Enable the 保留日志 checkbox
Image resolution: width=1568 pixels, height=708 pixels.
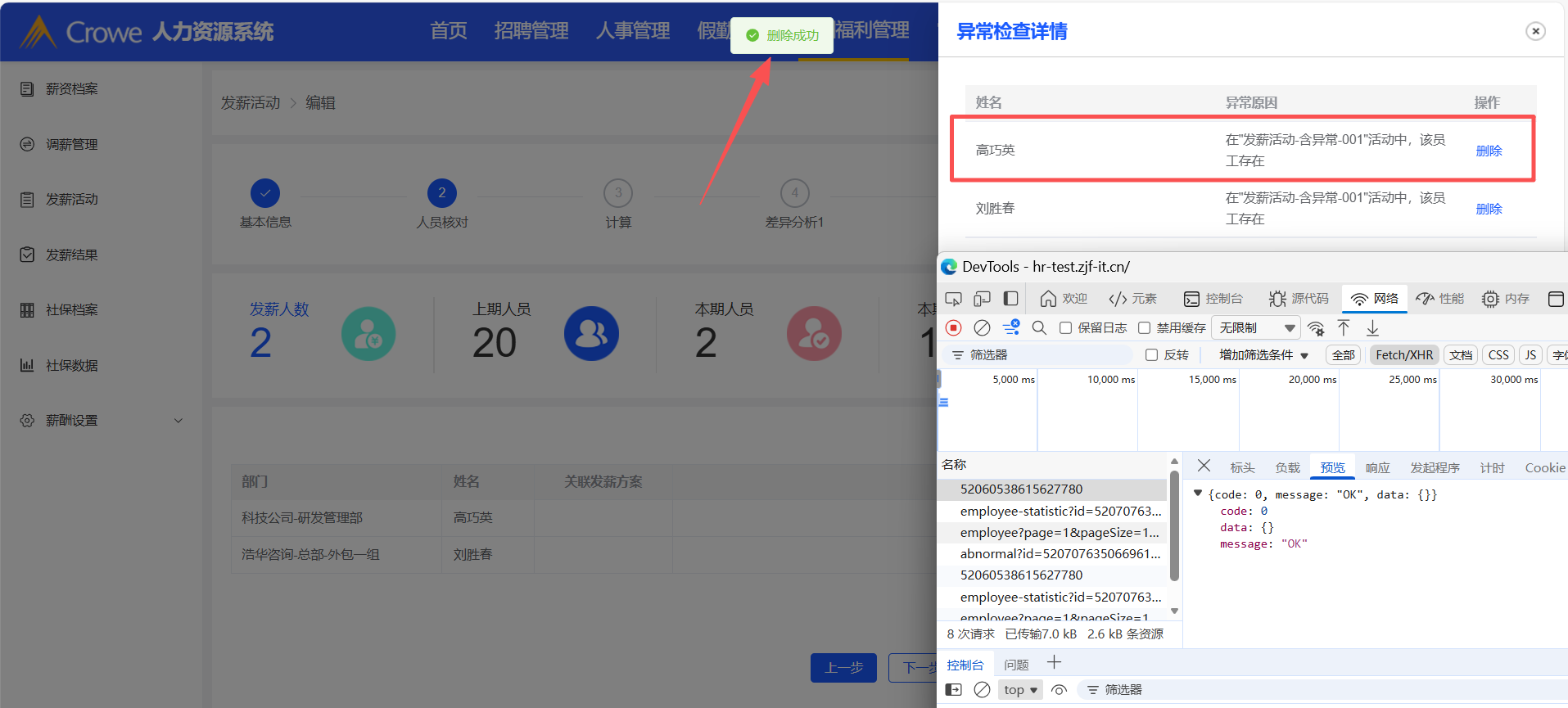tap(1065, 328)
